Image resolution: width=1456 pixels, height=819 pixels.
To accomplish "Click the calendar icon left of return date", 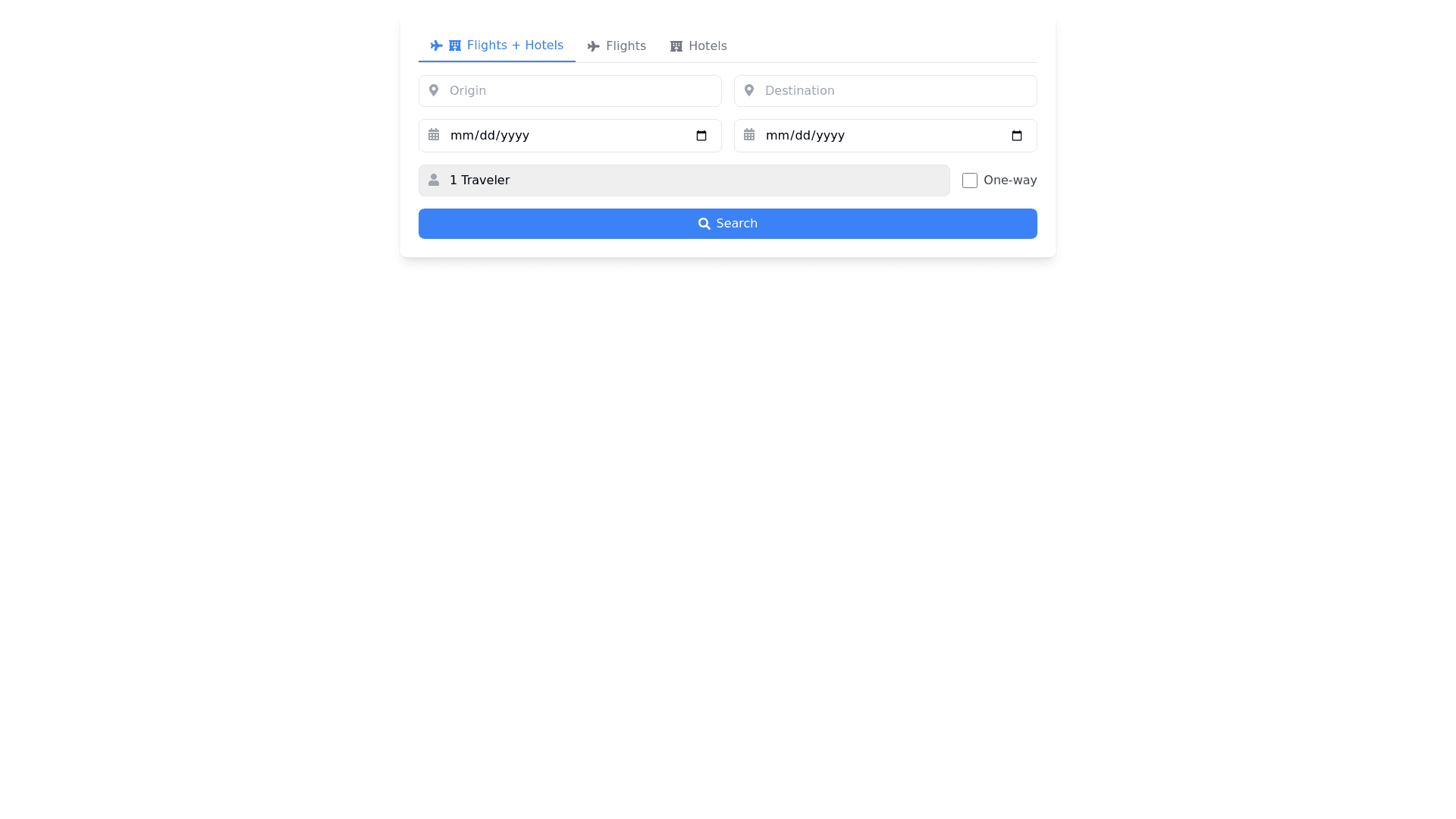I will click(749, 135).
